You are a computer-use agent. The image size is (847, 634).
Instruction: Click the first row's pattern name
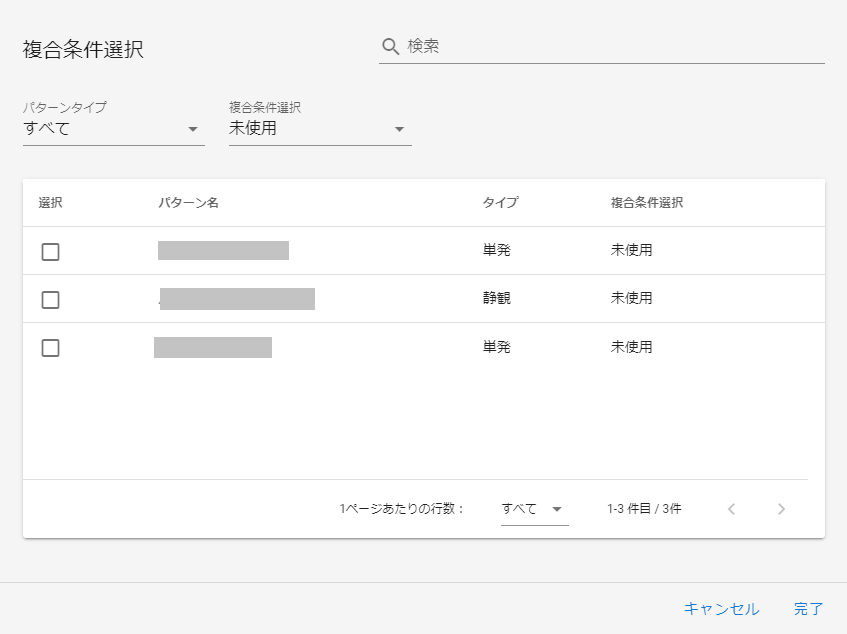coord(223,250)
